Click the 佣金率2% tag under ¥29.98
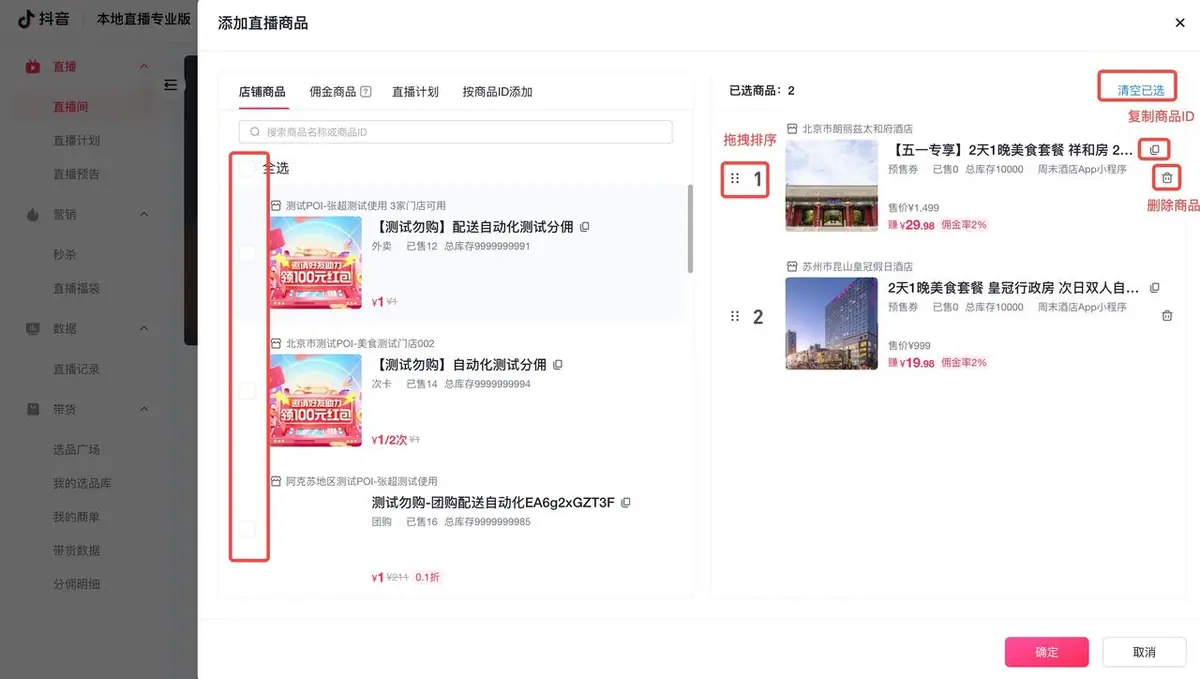The width and height of the screenshot is (1200, 679). point(964,225)
